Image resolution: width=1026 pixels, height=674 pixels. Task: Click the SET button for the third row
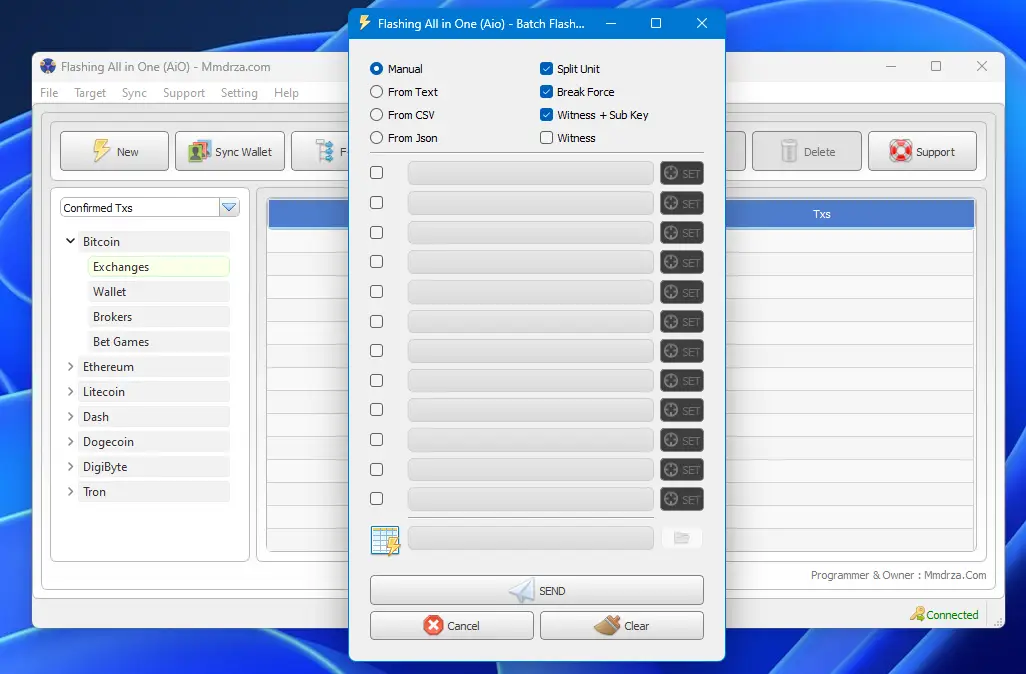(682, 233)
